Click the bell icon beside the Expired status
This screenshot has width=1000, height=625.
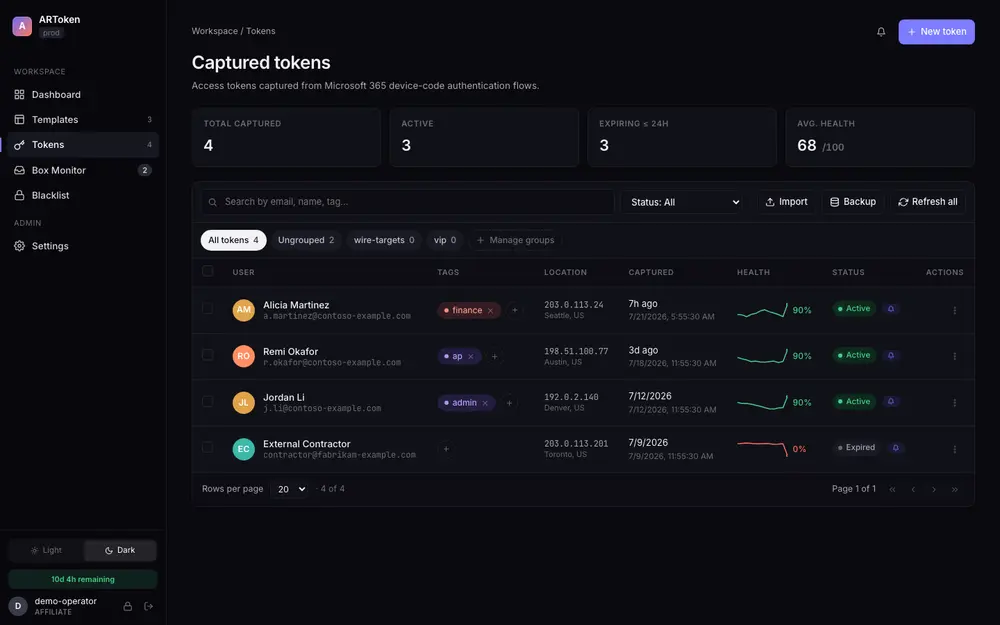click(895, 448)
